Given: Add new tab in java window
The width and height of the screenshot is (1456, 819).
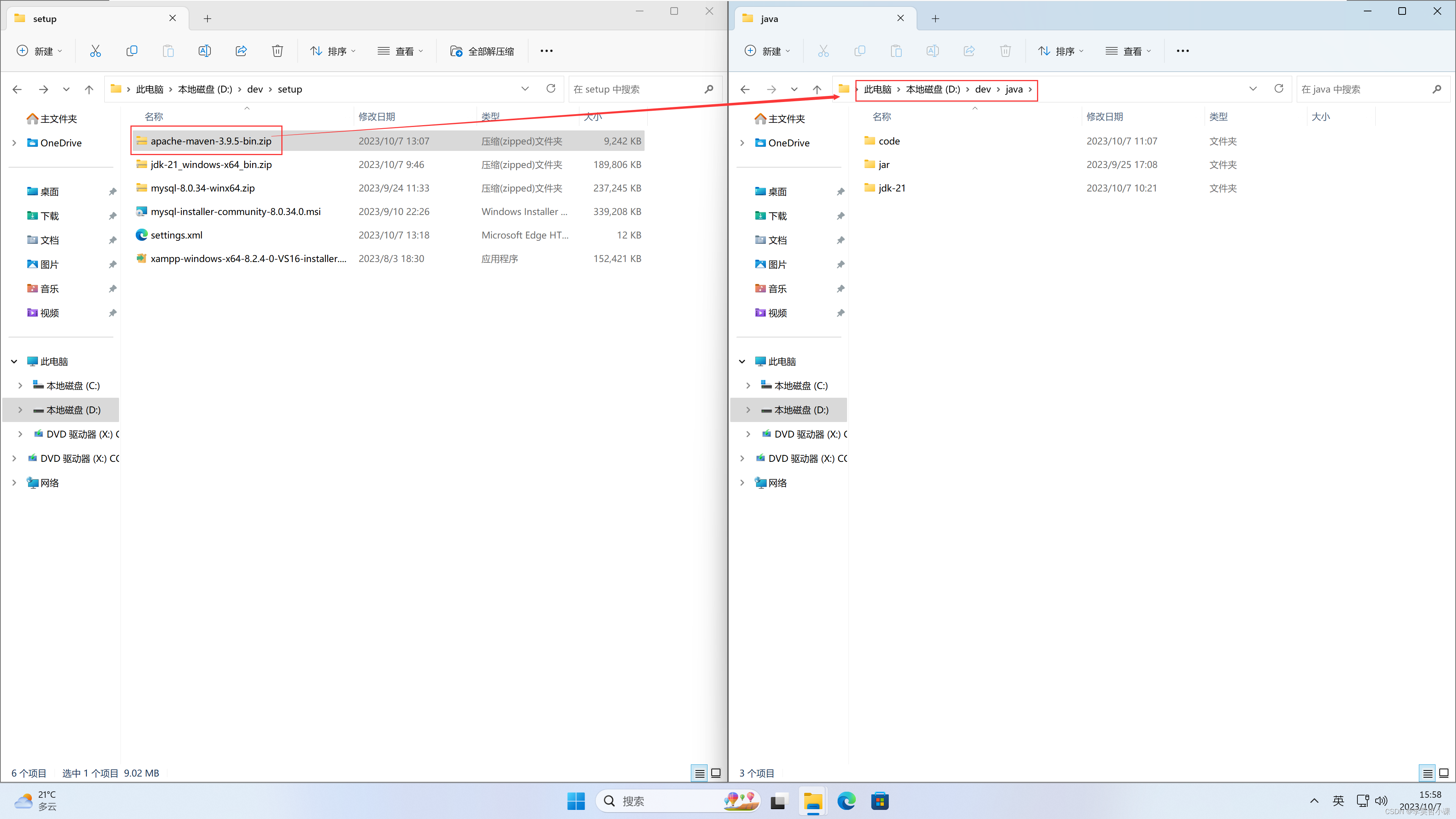Looking at the screenshot, I should (935, 19).
